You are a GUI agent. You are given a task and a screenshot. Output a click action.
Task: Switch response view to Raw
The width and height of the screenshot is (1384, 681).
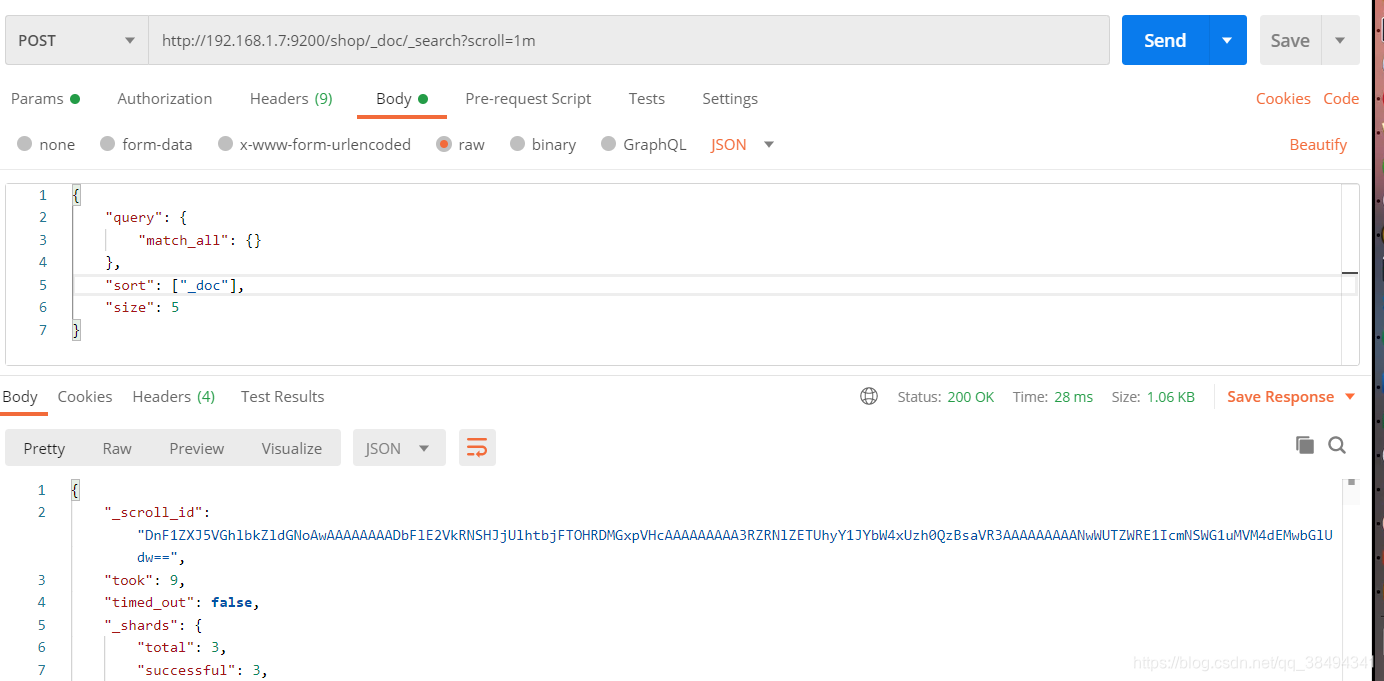click(x=117, y=448)
